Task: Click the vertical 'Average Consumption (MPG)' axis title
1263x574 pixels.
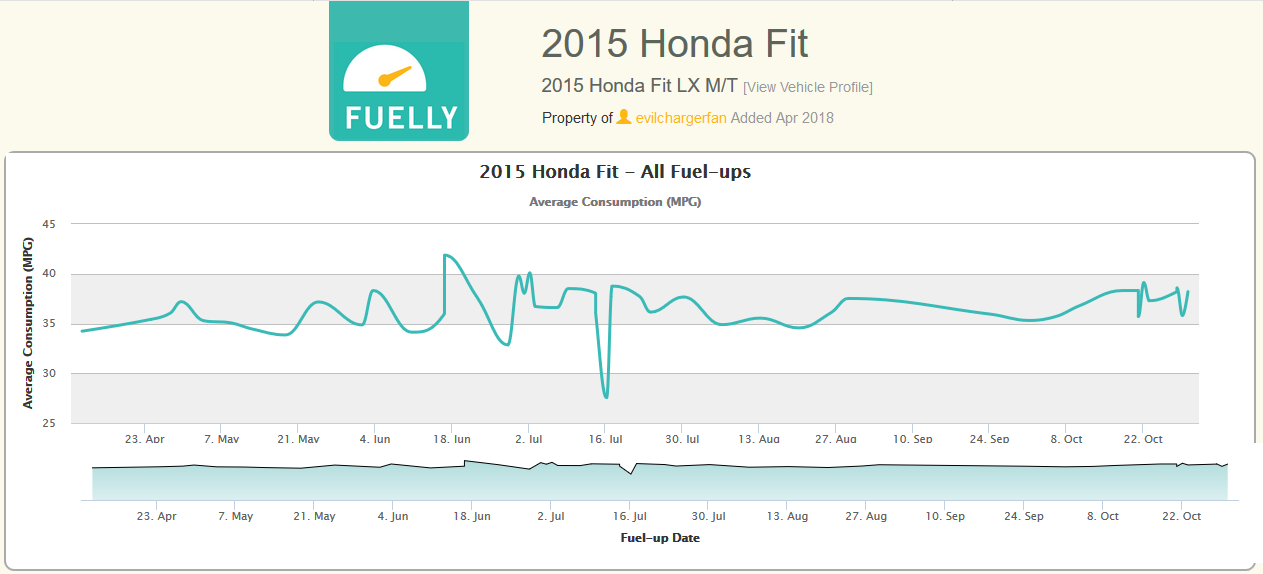Action: [x=28, y=323]
